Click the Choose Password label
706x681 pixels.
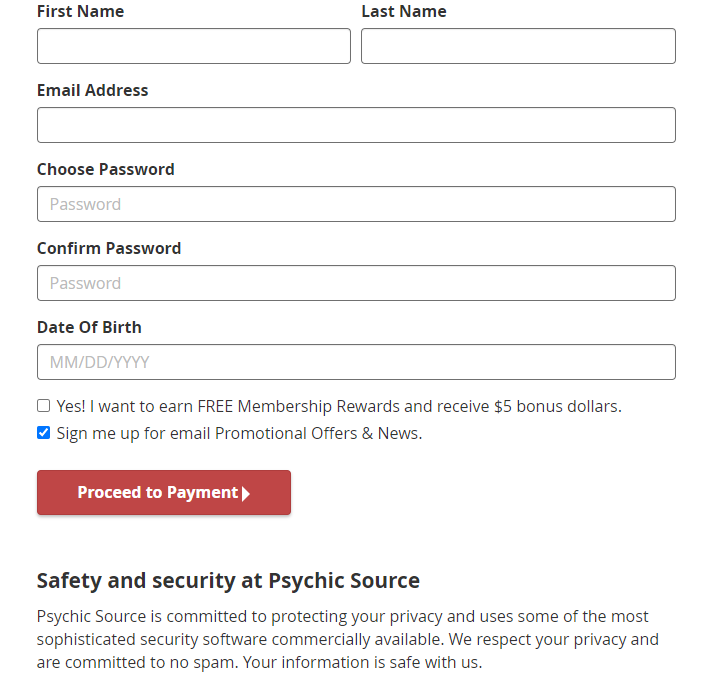tap(106, 169)
